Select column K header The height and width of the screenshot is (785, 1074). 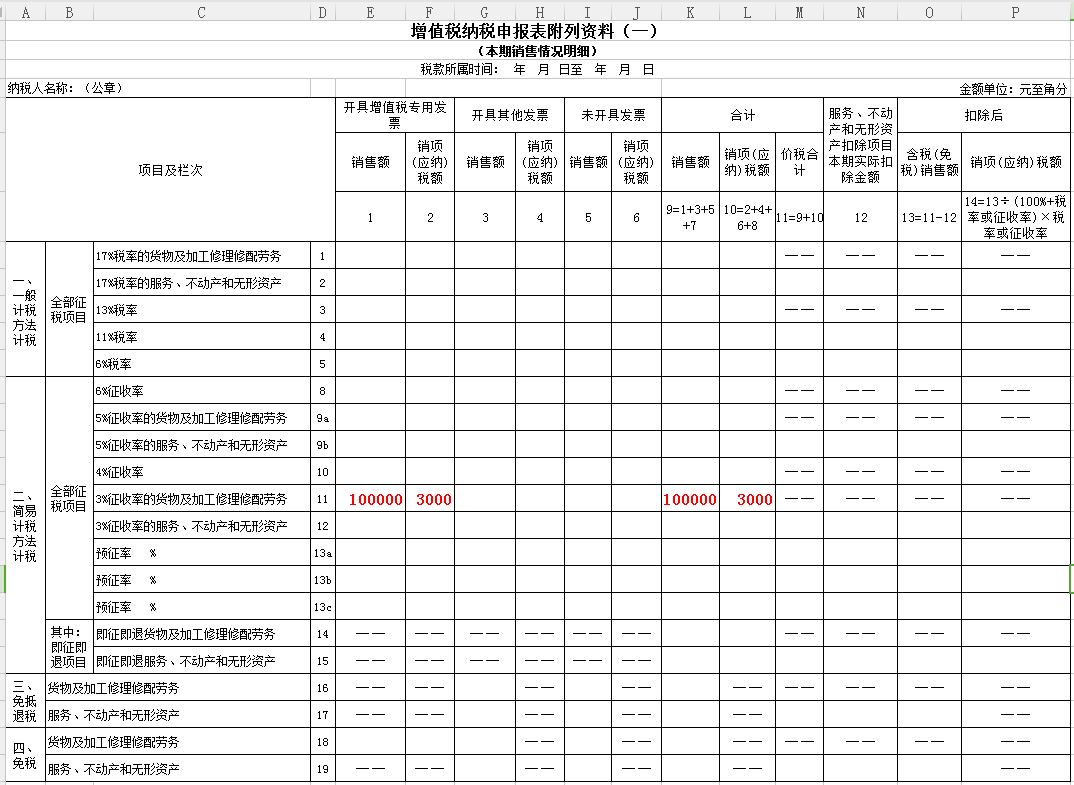point(690,12)
